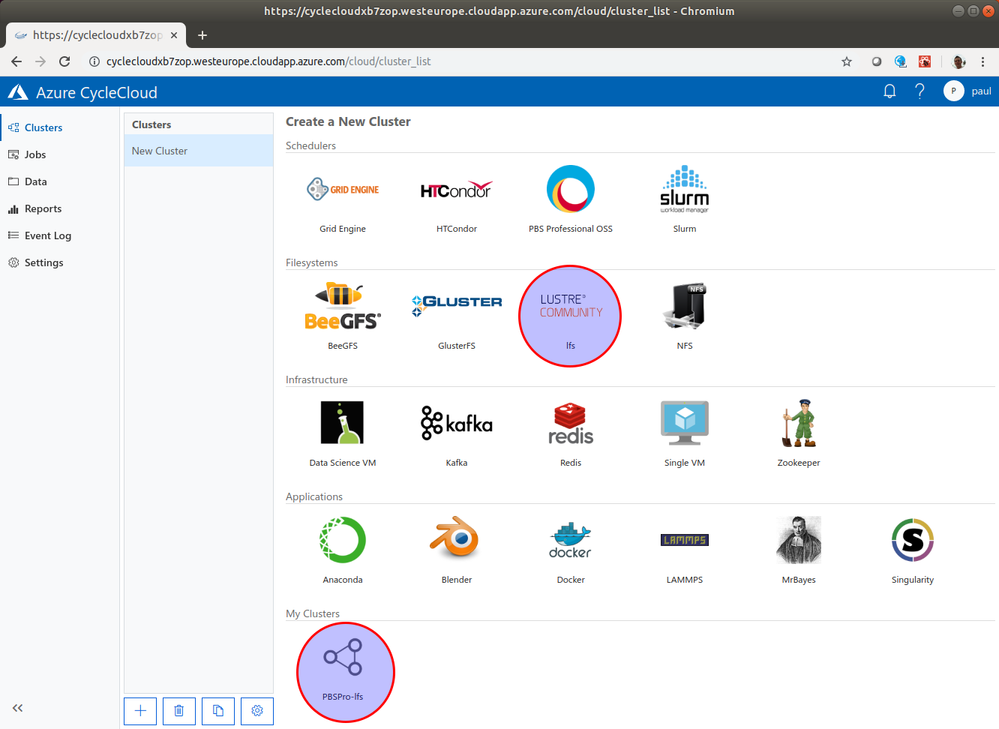Choose the Docker application template
The image size is (999, 729).
570,550
